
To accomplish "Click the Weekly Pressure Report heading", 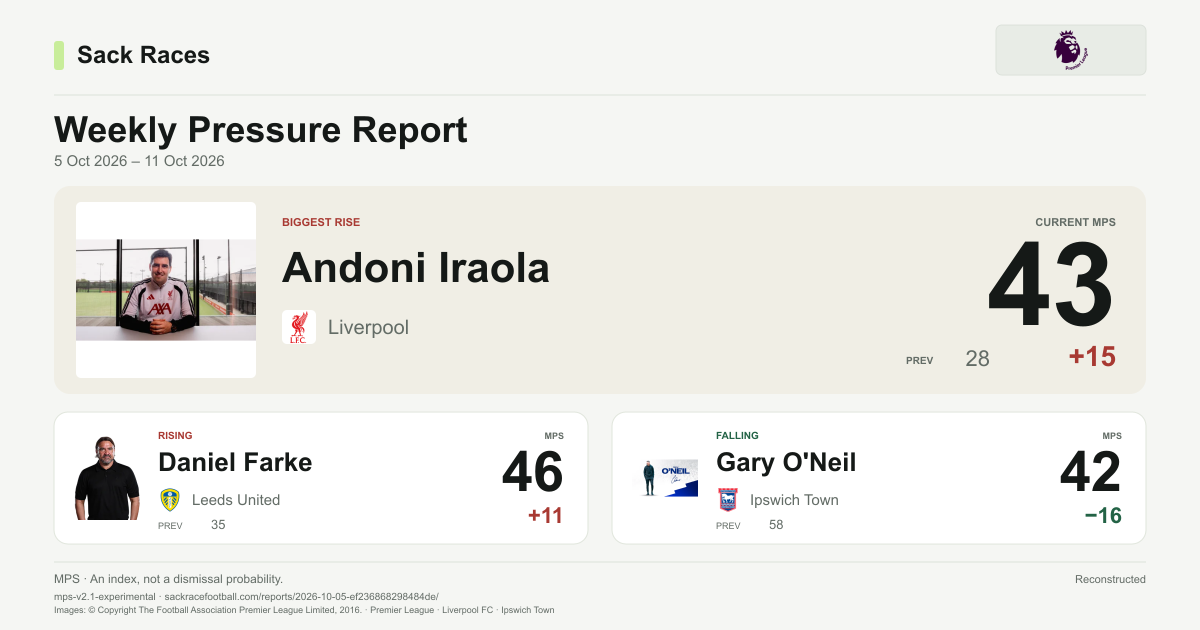I will tap(260, 130).
